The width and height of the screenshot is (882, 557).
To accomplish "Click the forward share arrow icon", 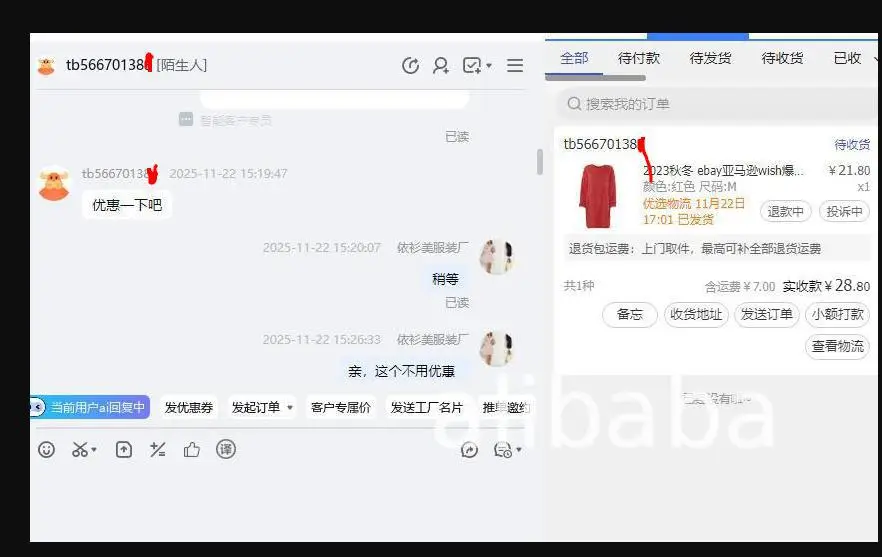I will [x=469, y=450].
